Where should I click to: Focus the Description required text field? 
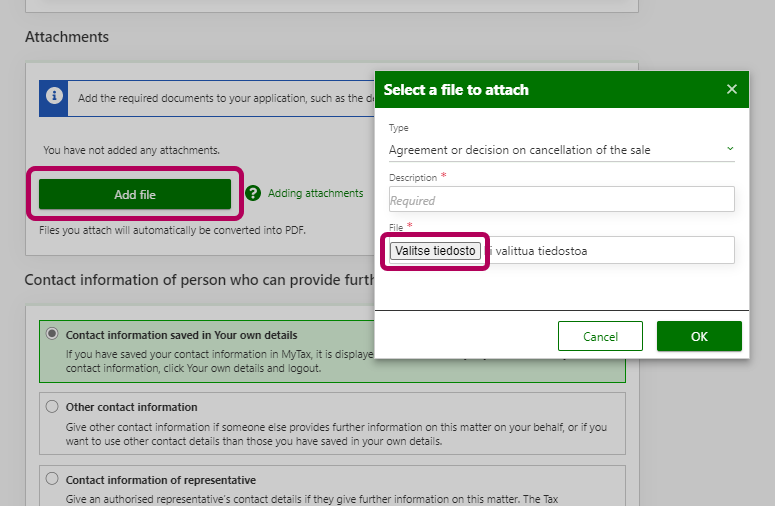pos(561,200)
